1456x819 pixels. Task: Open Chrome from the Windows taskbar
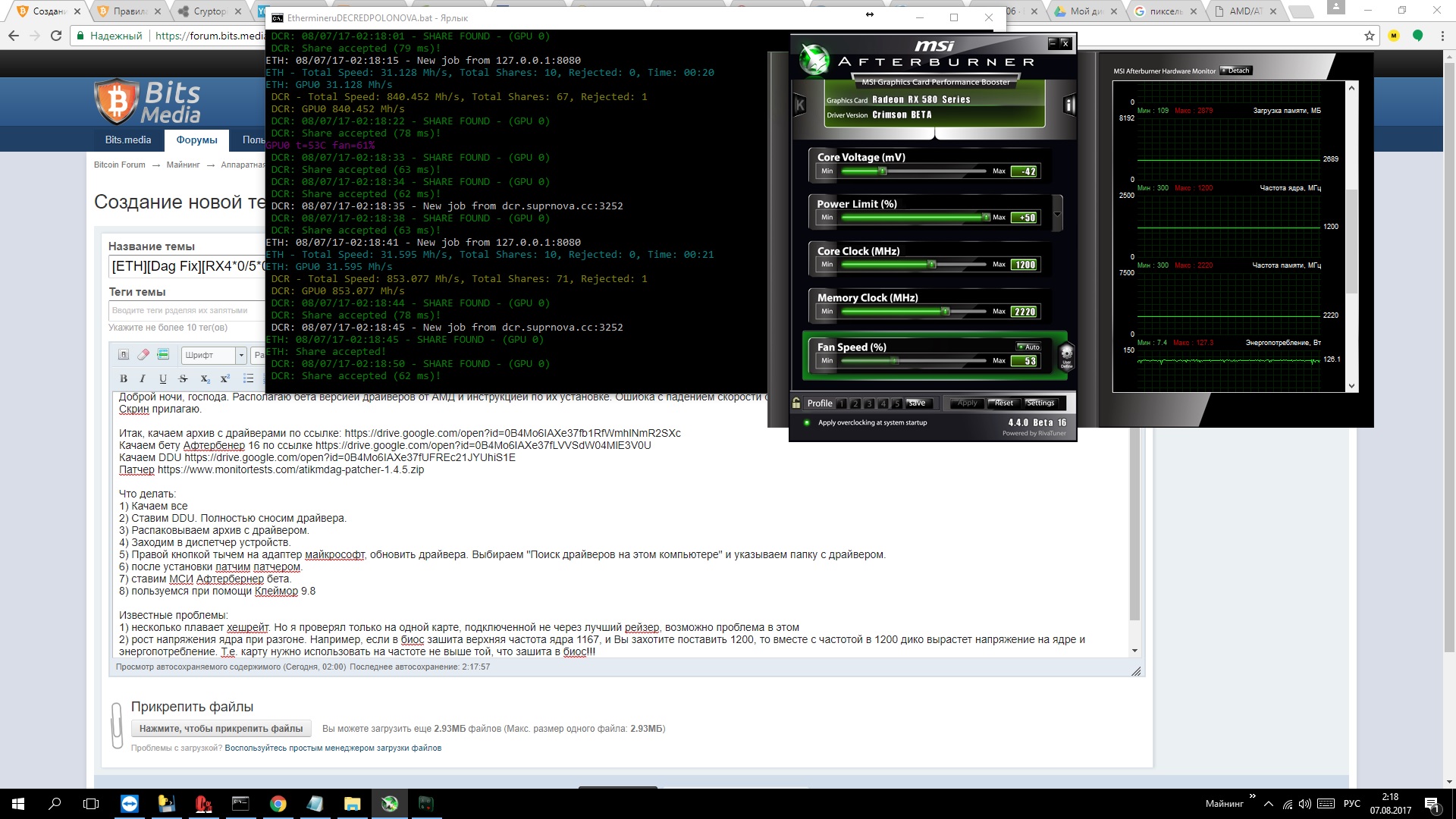(x=278, y=804)
